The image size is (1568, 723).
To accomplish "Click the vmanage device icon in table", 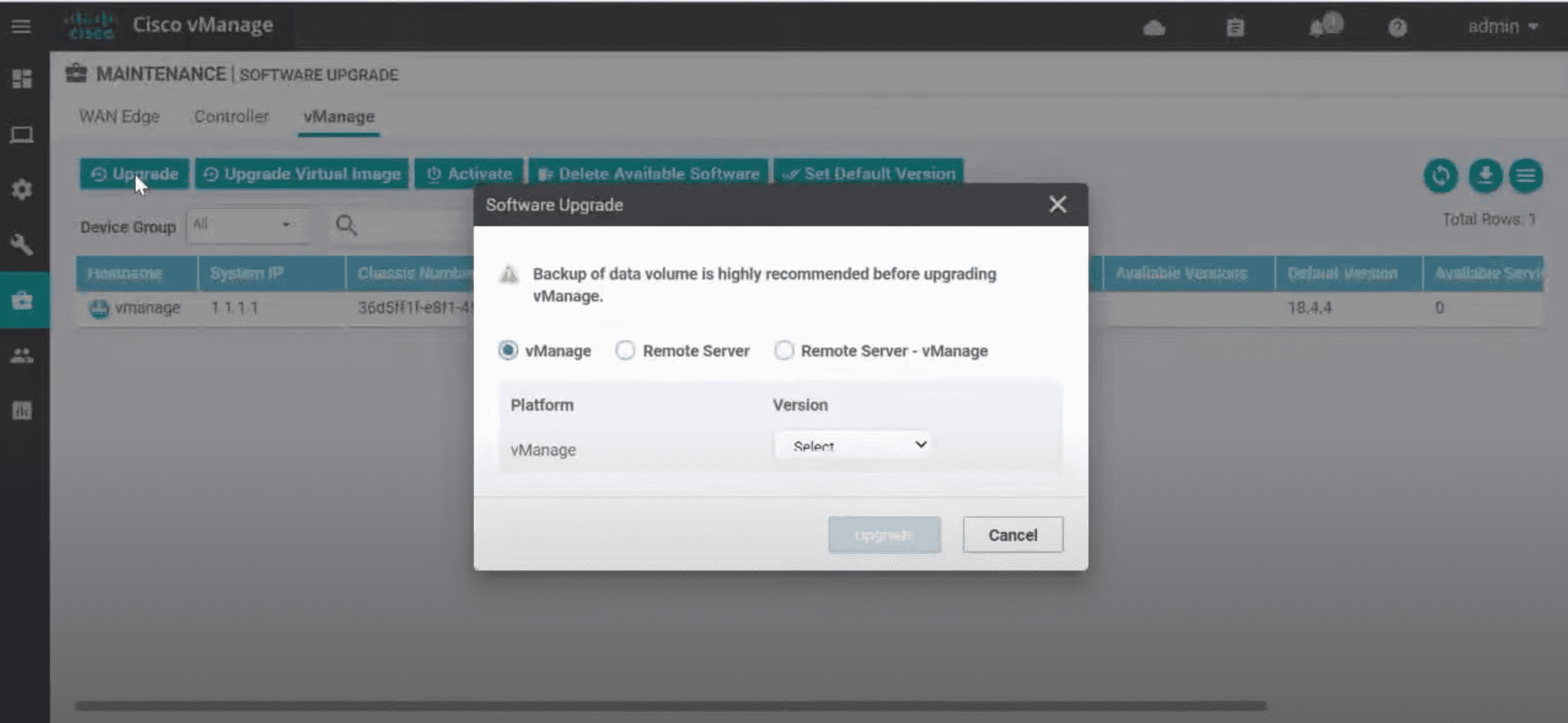I will [x=99, y=308].
